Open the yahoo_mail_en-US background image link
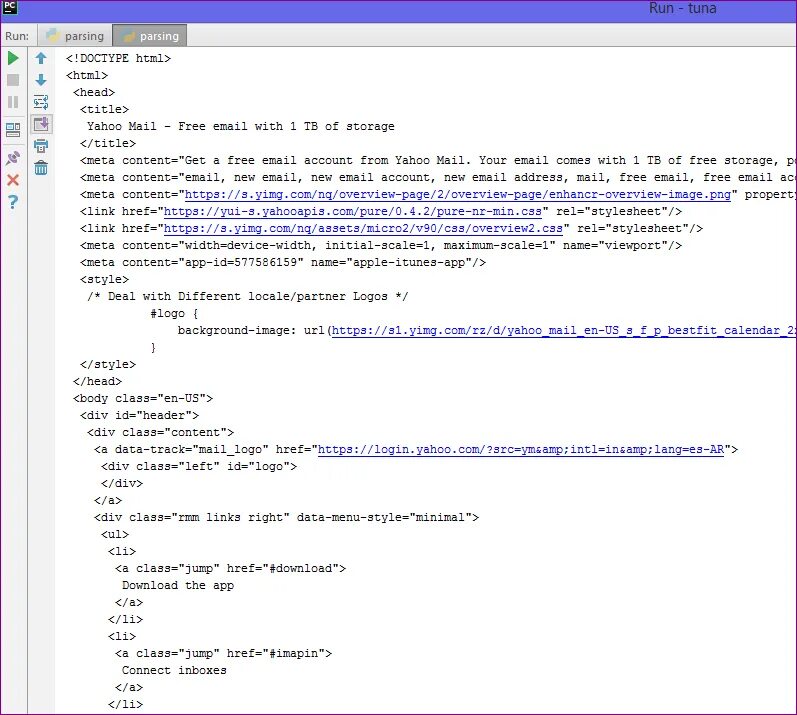This screenshot has width=797, height=715. 564,330
